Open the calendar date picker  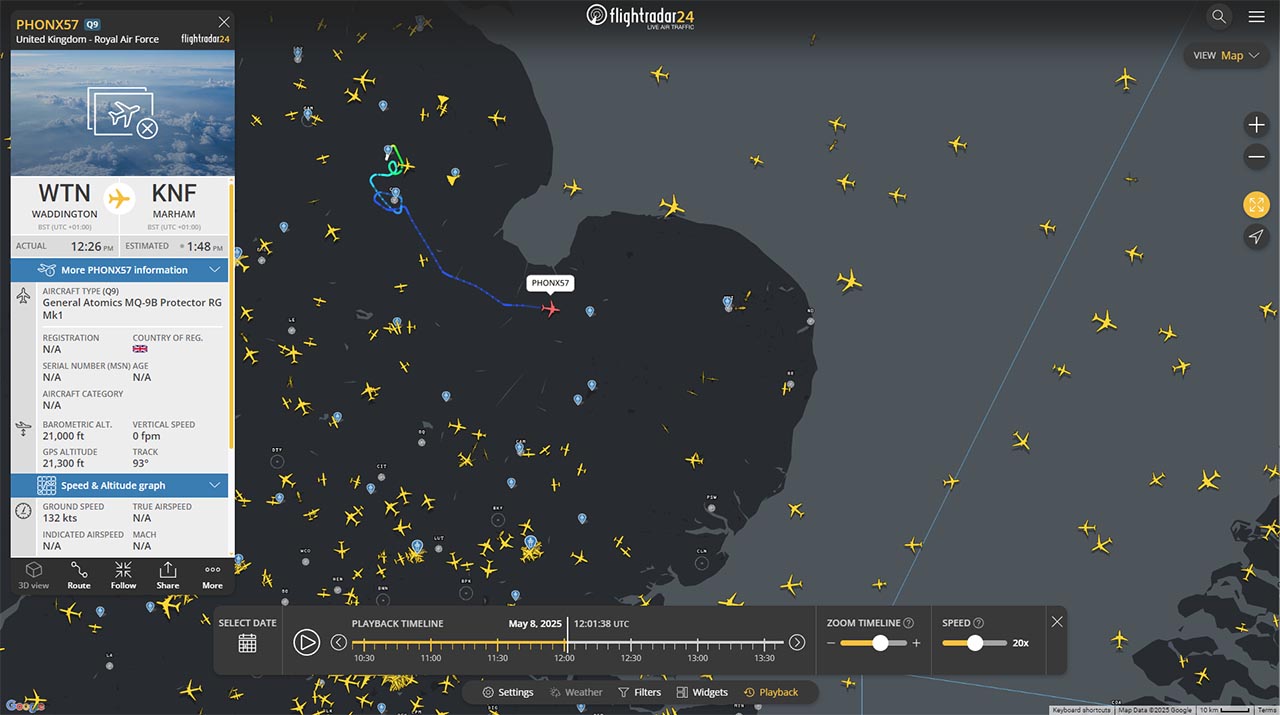click(247, 643)
